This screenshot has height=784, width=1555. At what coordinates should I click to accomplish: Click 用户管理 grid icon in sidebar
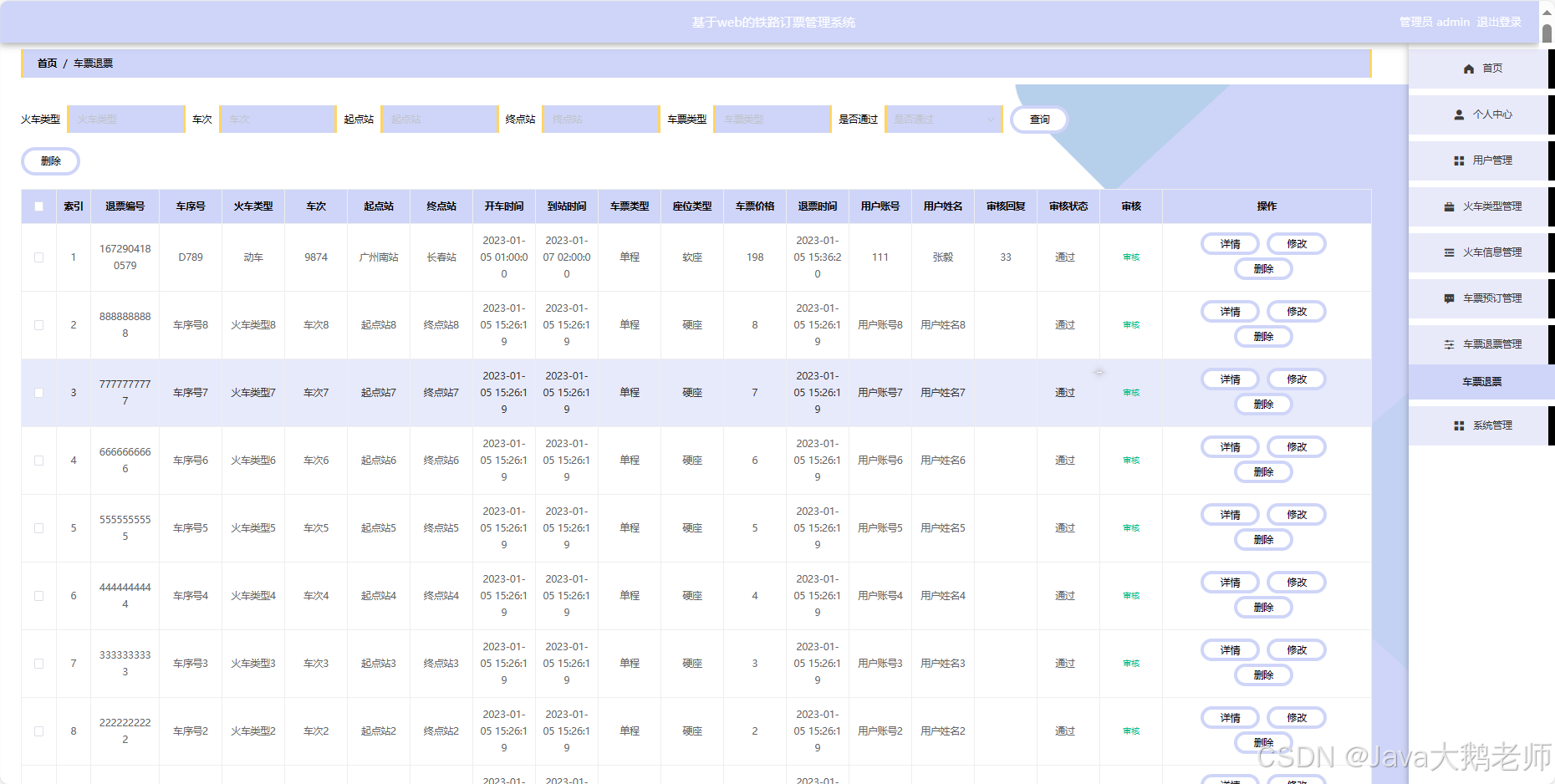1459,160
